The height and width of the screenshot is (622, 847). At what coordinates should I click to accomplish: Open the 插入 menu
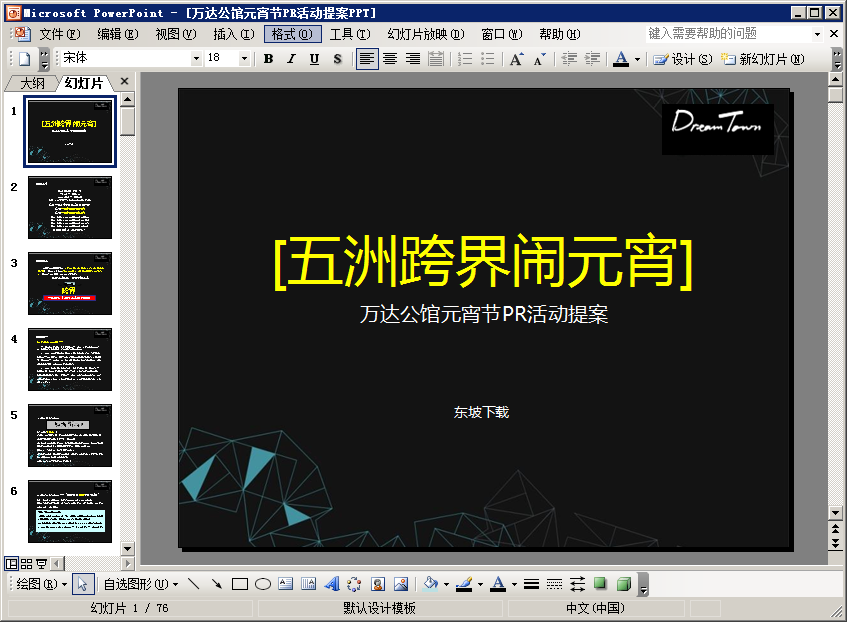pos(234,34)
